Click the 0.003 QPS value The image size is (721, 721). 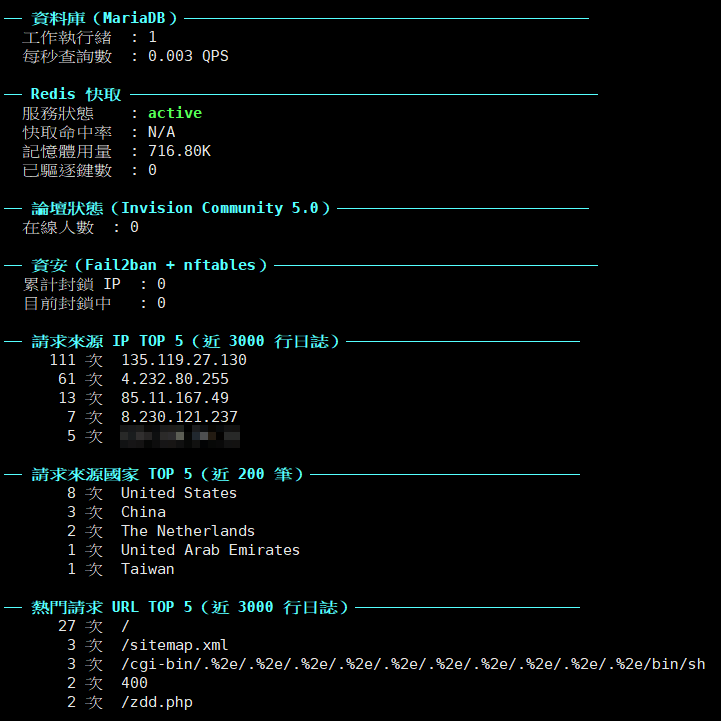188,56
